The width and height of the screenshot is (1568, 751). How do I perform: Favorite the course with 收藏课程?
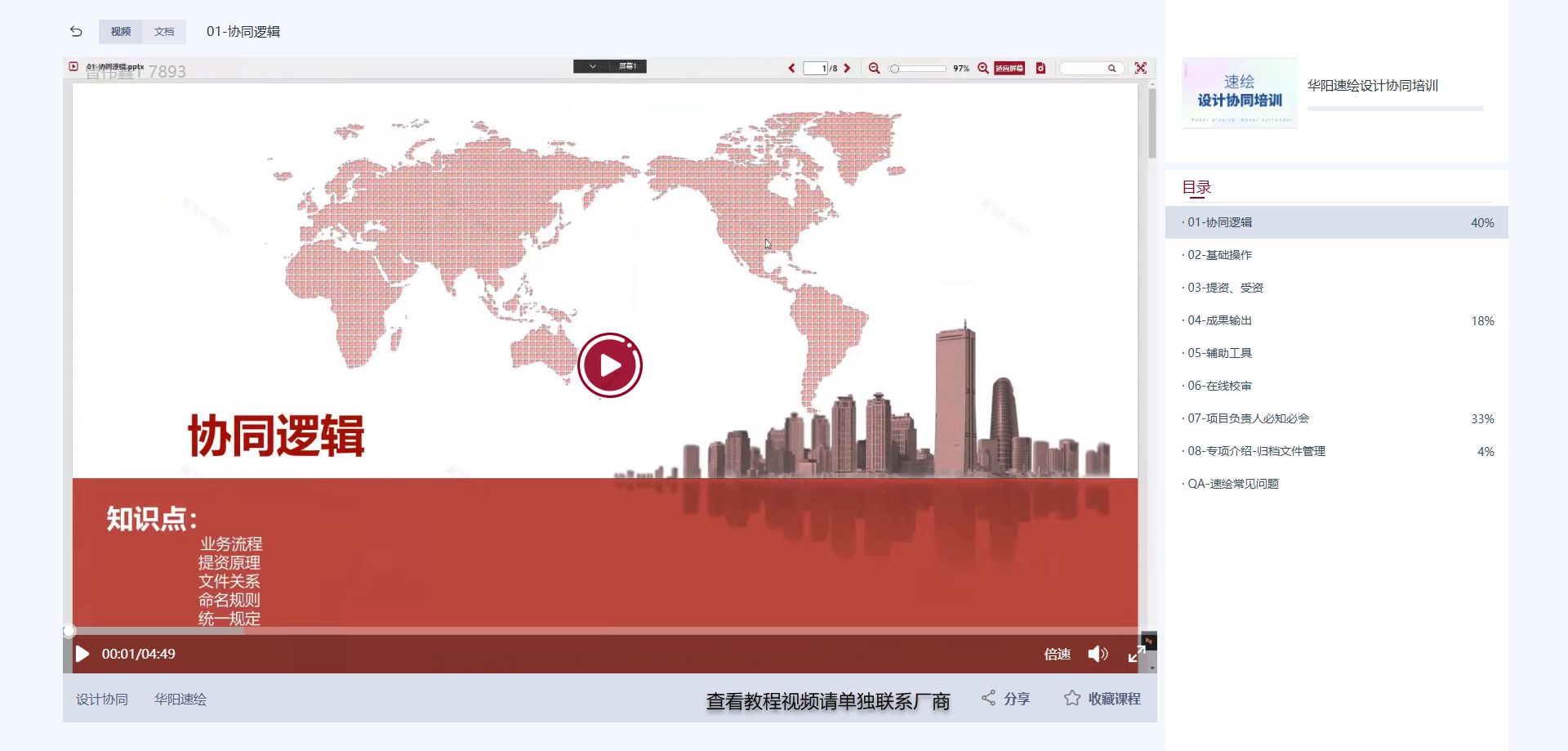click(x=1102, y=699)
